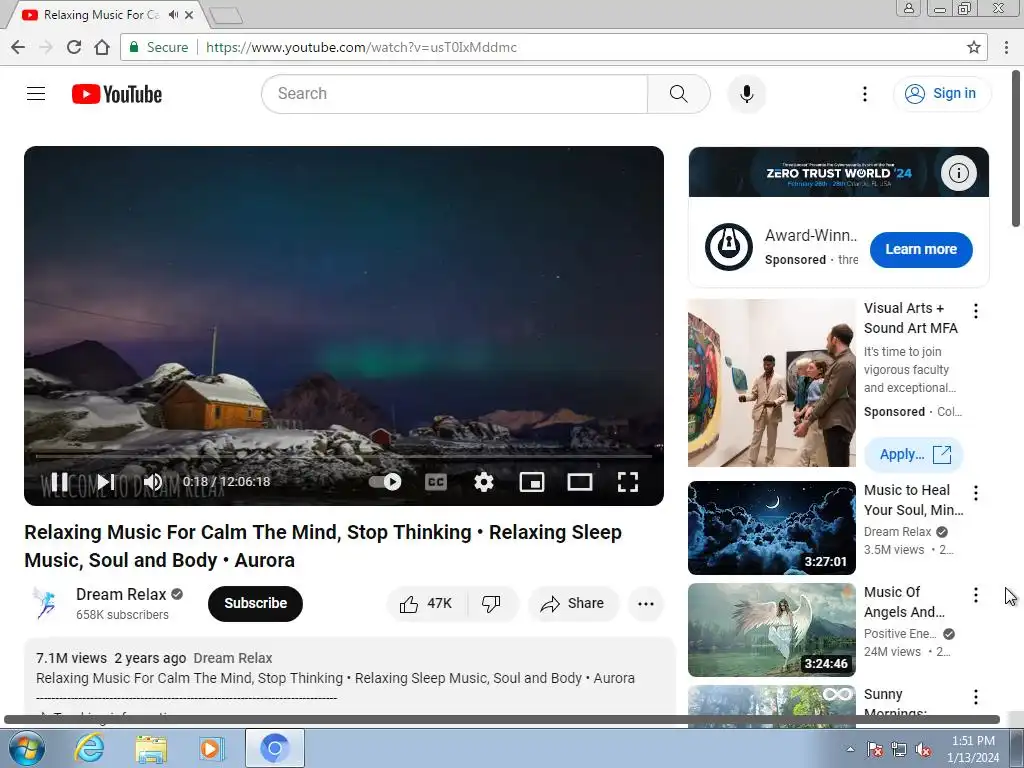Viewport: 1024px width, 768px height.
Task: Open Chrome three-dot customize menu
Action: coord(1006,47)
